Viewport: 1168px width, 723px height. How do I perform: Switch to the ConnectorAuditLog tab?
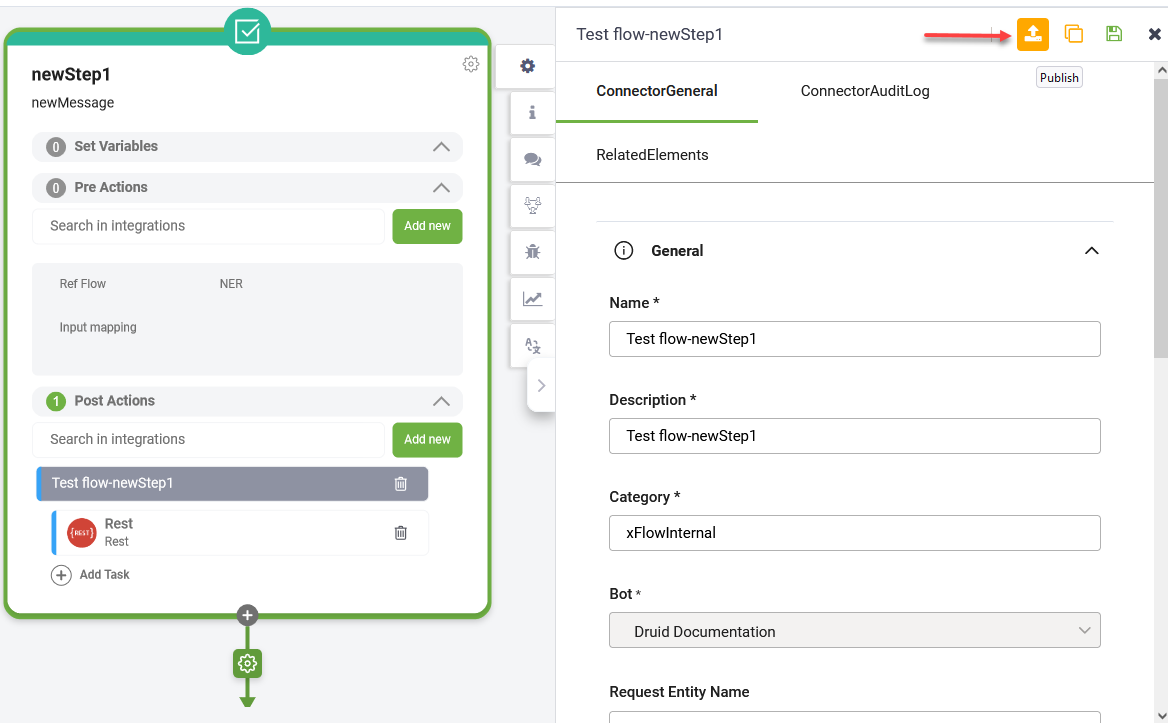tap(864, 91)
